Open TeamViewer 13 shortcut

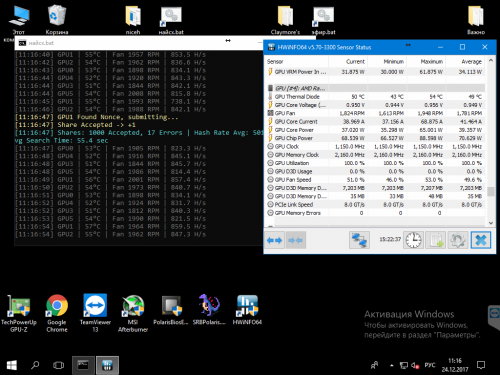click(95, 313)
